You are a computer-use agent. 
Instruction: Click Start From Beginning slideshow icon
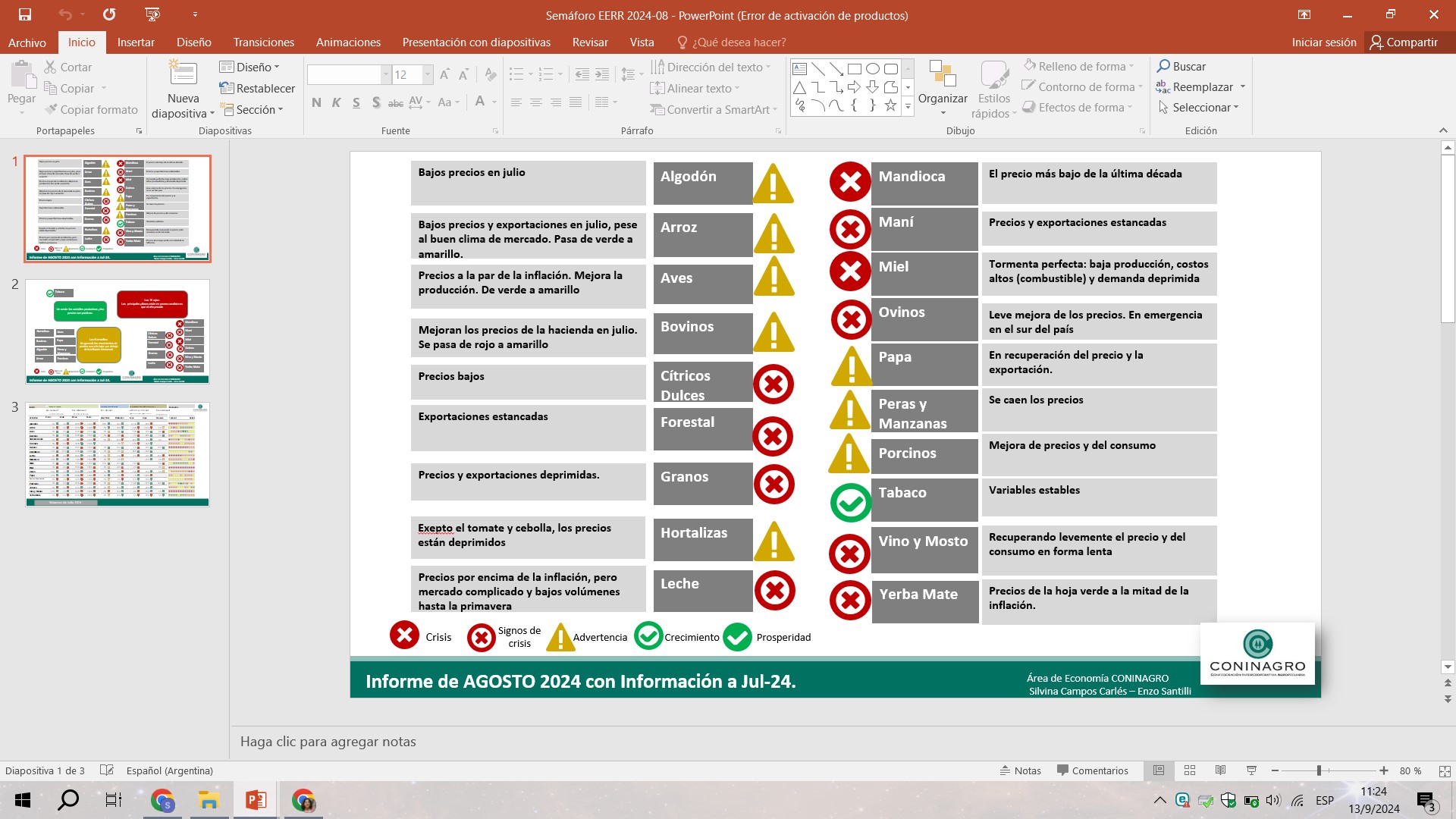(152, 14)
